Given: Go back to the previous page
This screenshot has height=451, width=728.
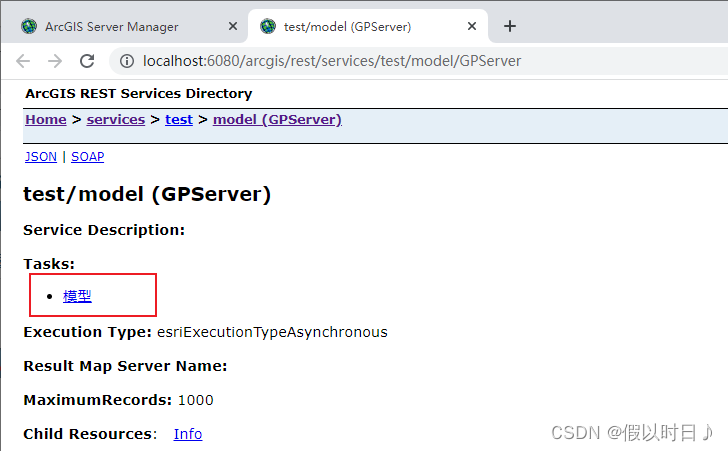Looking at the screenshot, I should click(x=23, y=61).
